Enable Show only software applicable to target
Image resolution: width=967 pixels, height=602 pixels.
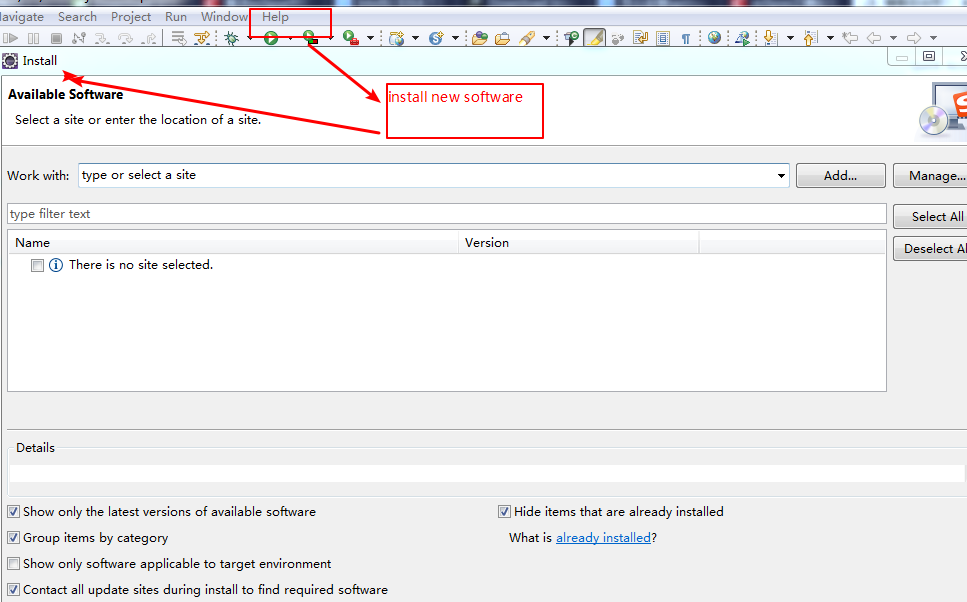14,564
